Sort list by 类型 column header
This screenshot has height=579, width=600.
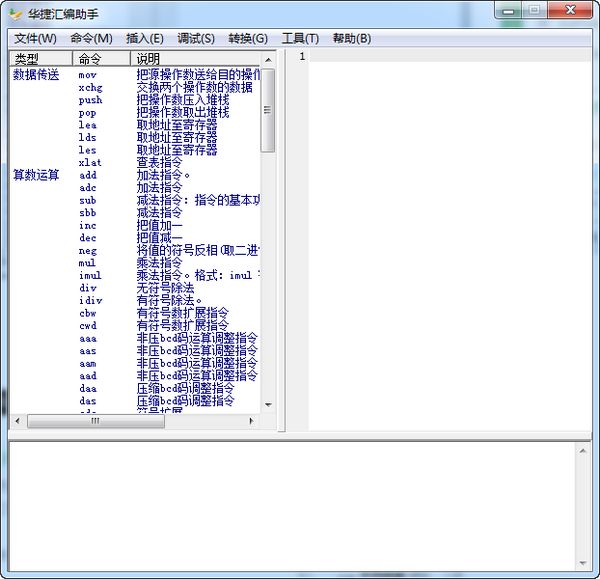[40, 59]
